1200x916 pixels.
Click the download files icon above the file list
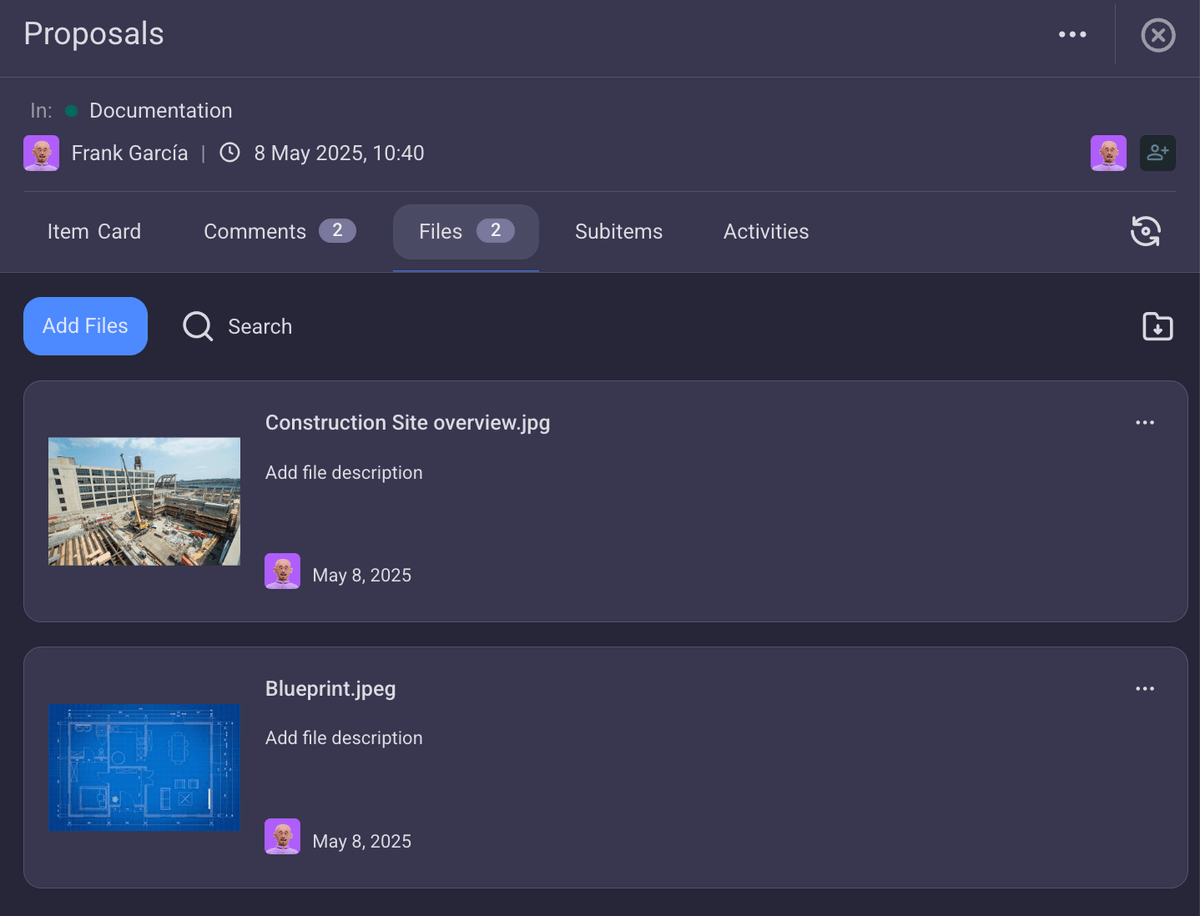pyautogui.click(x=1157, y=326)
